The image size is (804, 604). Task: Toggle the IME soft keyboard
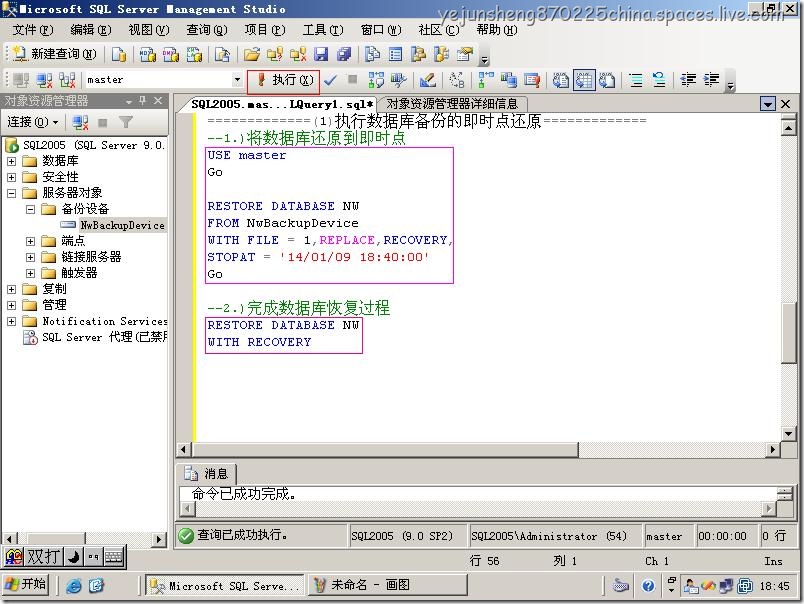[114, 557]
